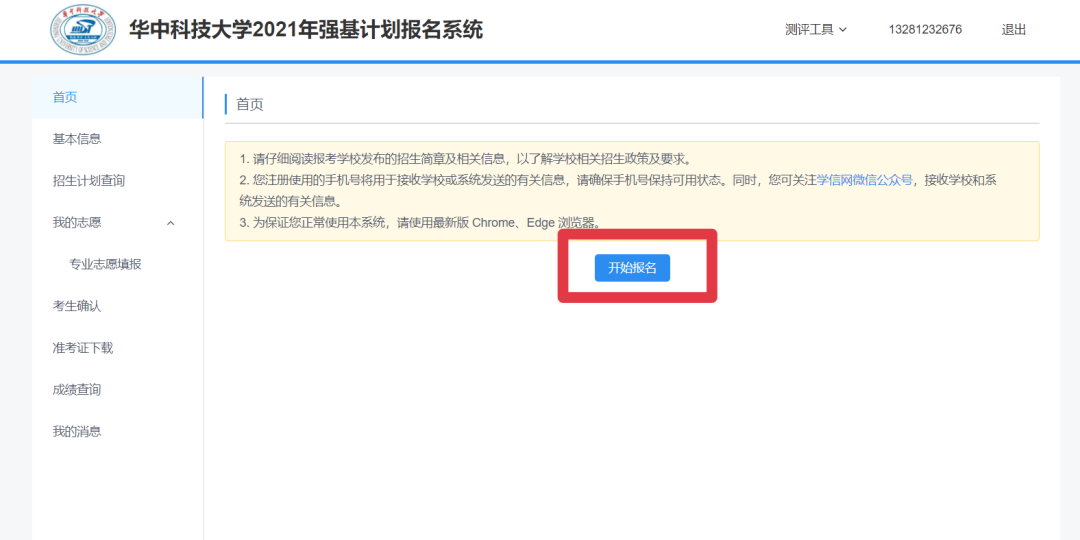The image size is (1080, 540).
Task: Open 我的消息 in the sidebar
Action: point(117,432)
